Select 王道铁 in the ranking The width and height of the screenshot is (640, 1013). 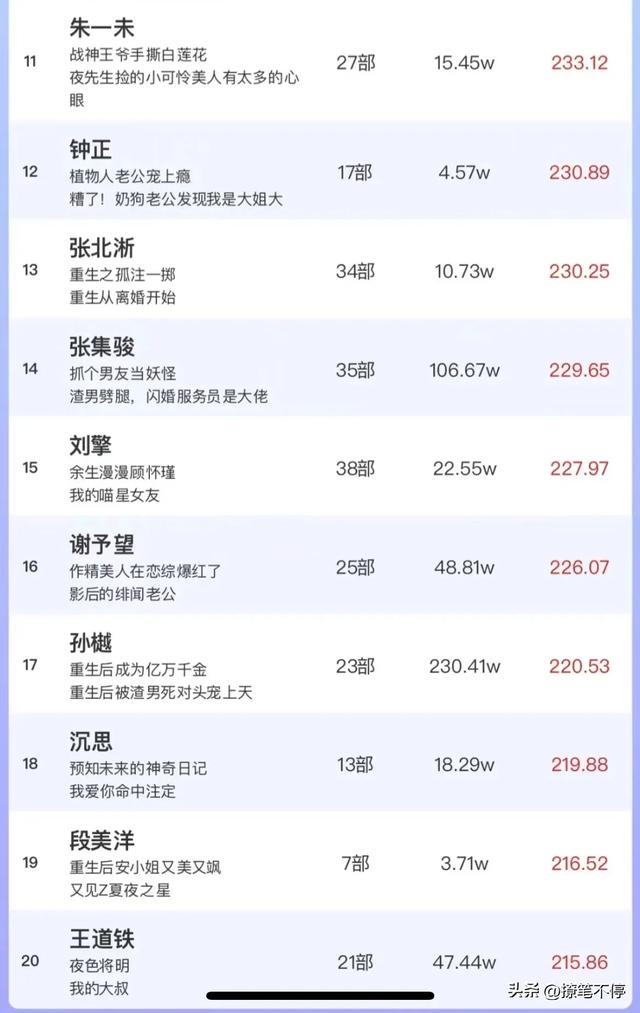click(102, 939)
